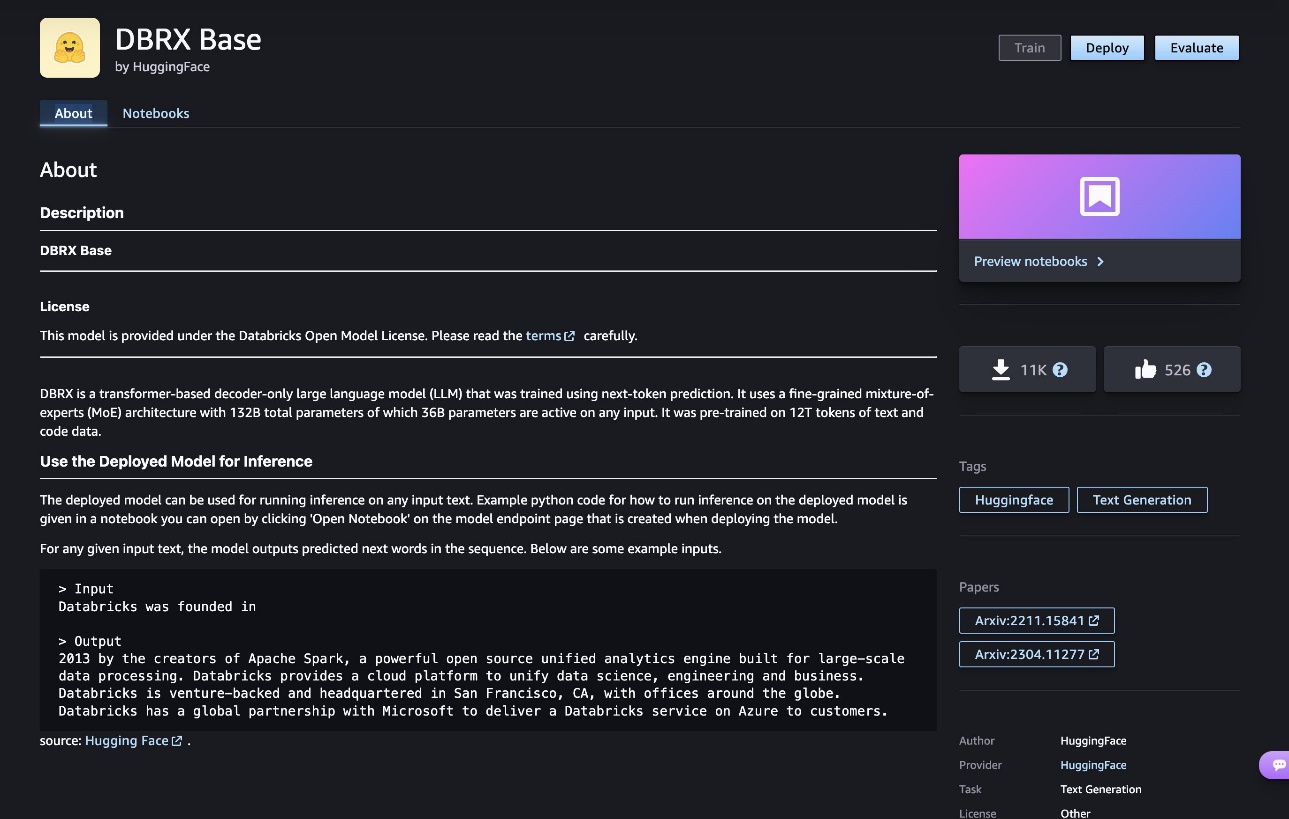Open help tooltip next to 11K downloads
Image resolution: width=1289 pixels, height=819 pixels.
(1061, 370)
